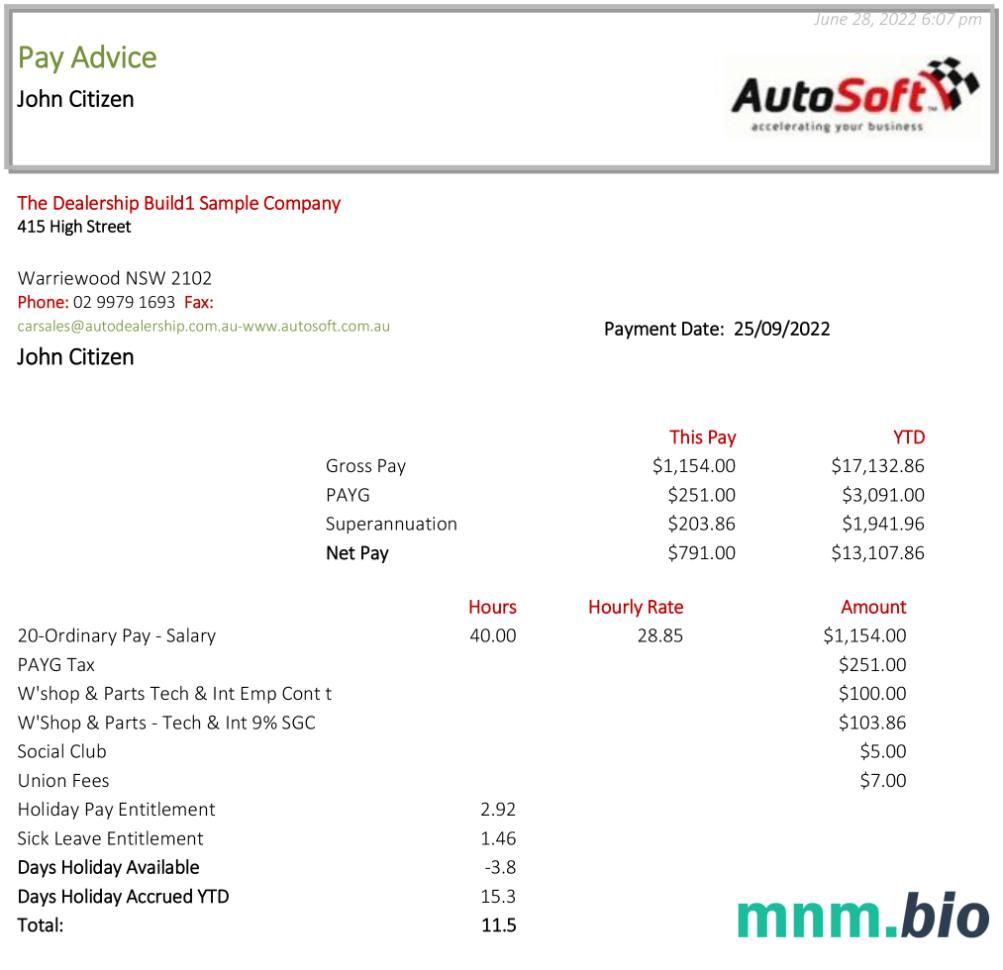The width and height of the screenshot is (1003, 970).
Task: Select the Total 11.5 value
Action: coord(498,926)
